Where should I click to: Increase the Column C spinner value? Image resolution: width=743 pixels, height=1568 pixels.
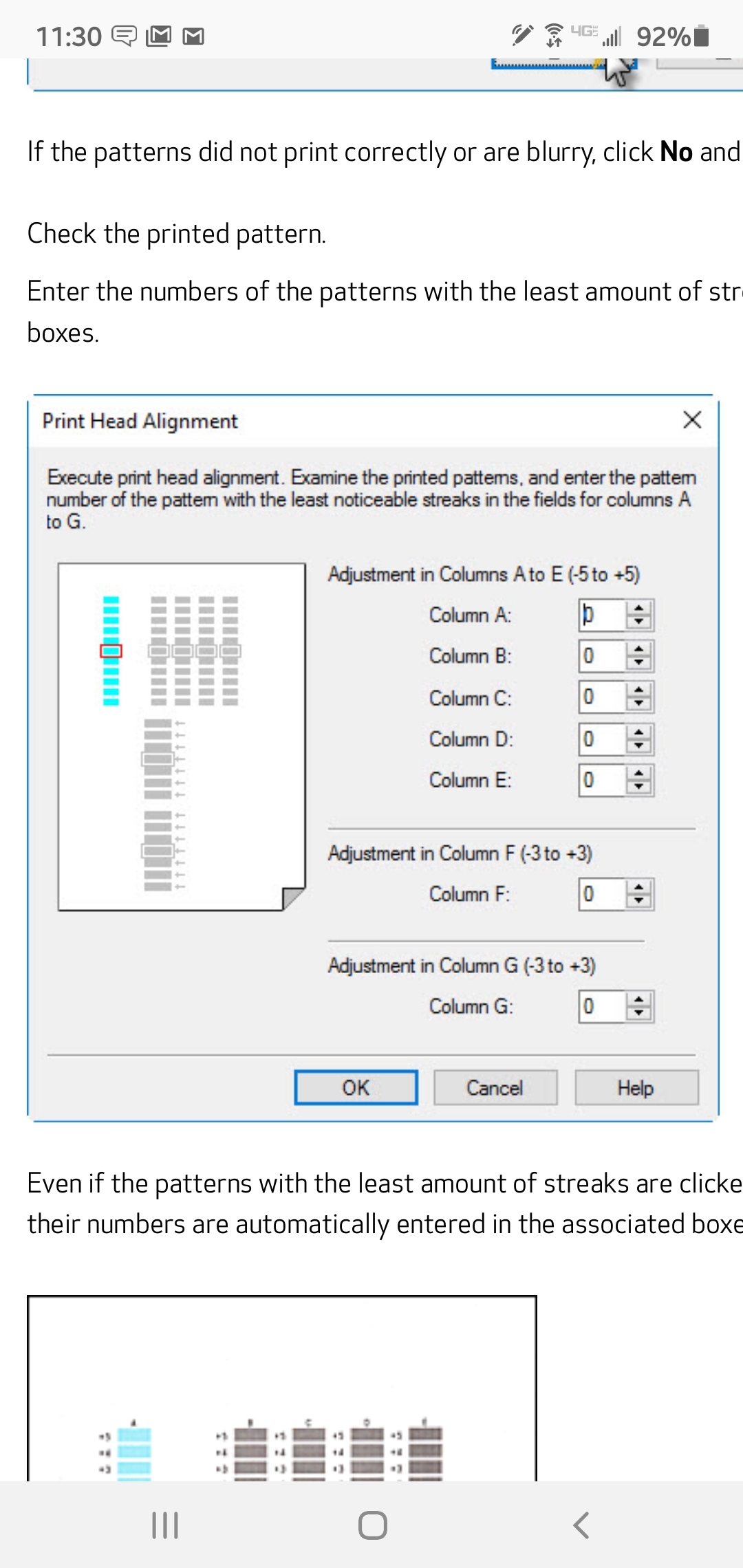639,690
